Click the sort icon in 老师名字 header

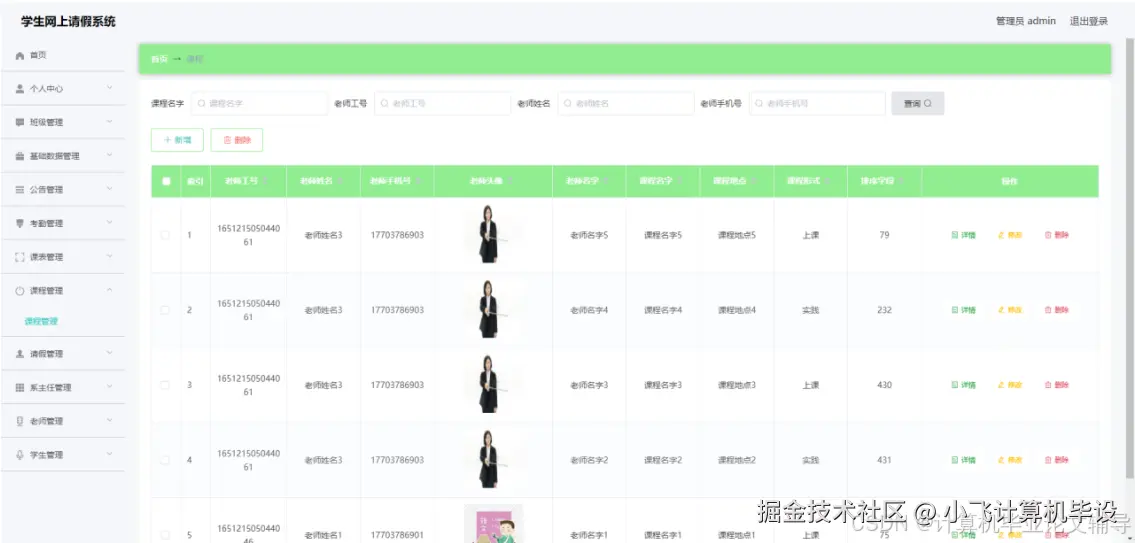coord(607,181)
